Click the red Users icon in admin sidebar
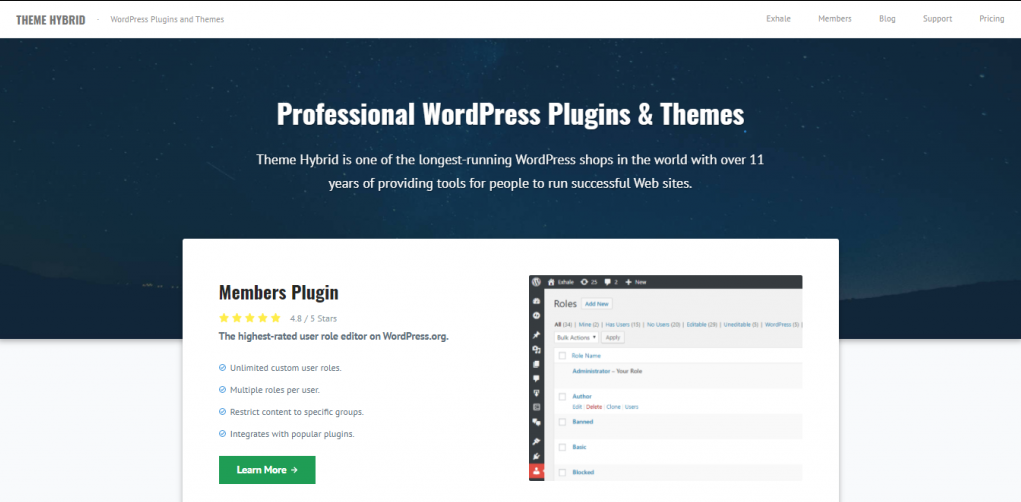 pyautogui.click(x=537, y=471)
